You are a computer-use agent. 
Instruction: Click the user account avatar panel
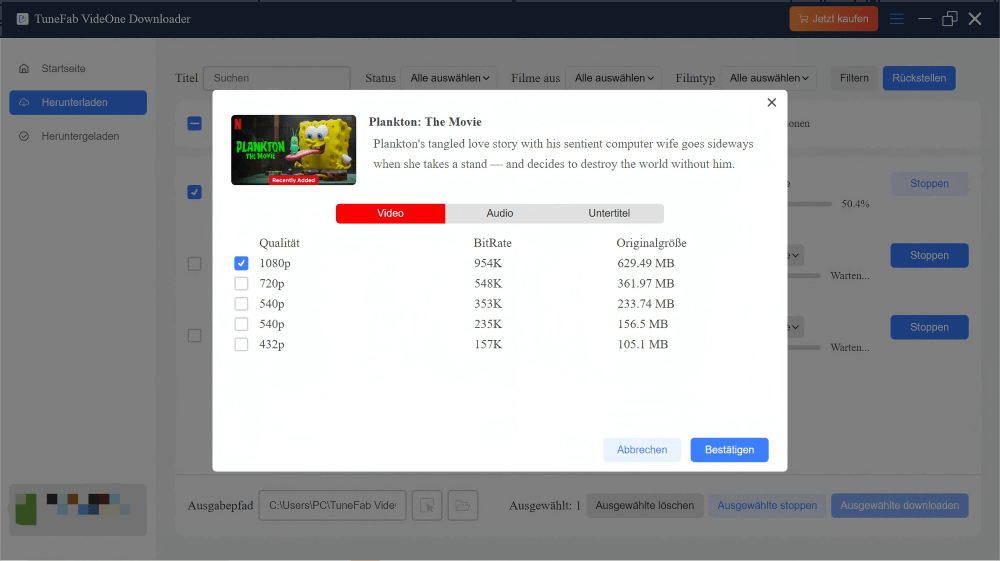pyautogui.click(x=78, y=509)
